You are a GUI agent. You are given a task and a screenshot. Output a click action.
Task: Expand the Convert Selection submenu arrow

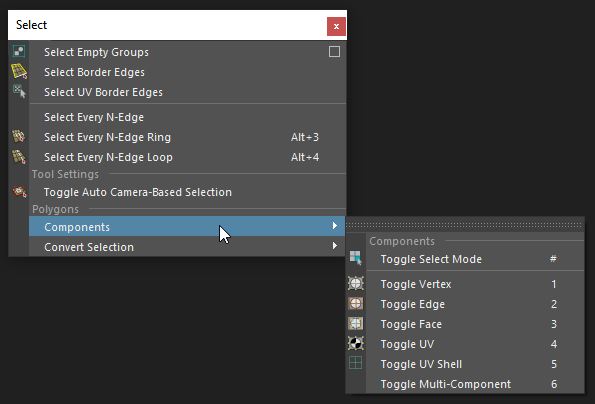point(335,246)
